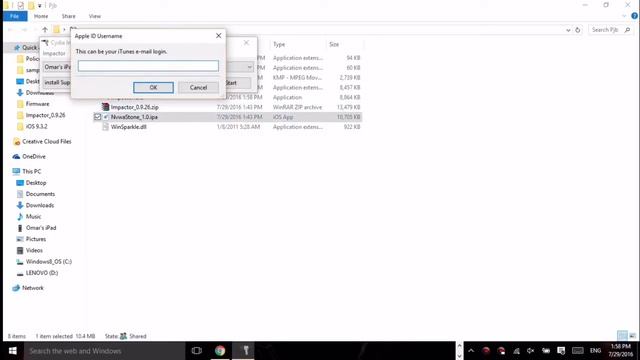Select OneDrive in navigation pane
640x360 pixels.
pyautogui.click(x=34, y=157)
